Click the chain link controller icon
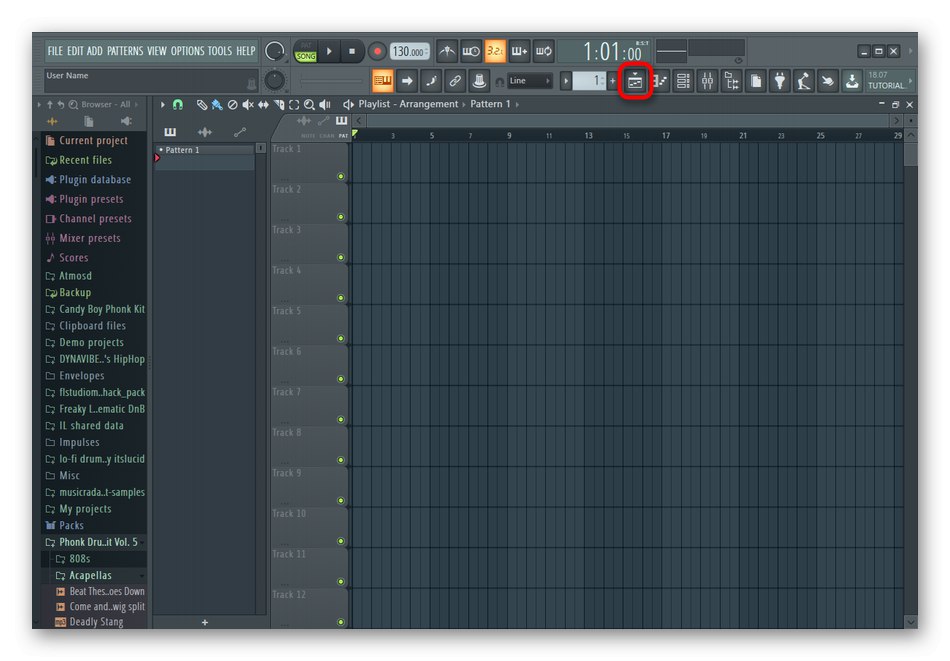The width and height of the screenshot is (950, 661). [455, 81]
